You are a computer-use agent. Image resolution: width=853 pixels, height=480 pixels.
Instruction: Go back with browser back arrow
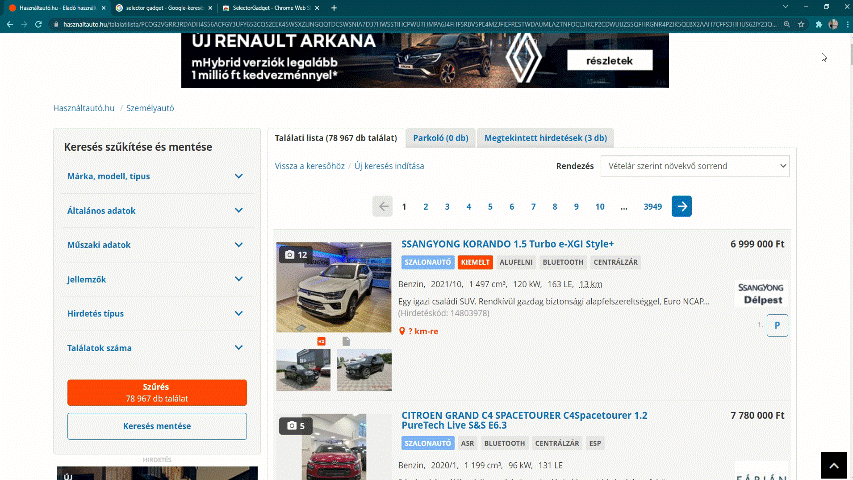10,24
